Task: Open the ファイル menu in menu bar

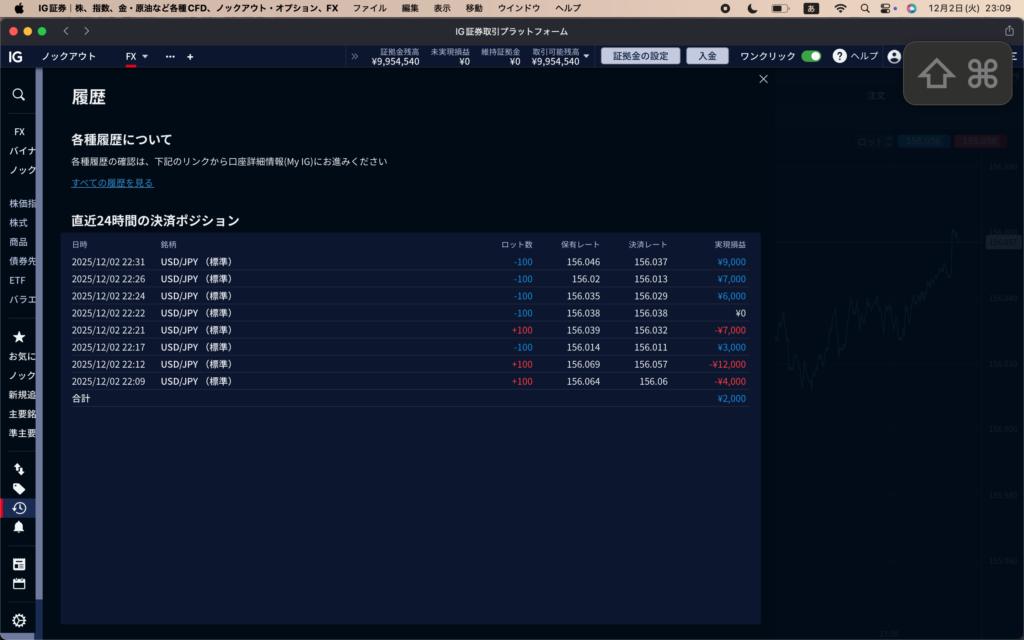Action: pyautogui.click(x=369, y=7)
